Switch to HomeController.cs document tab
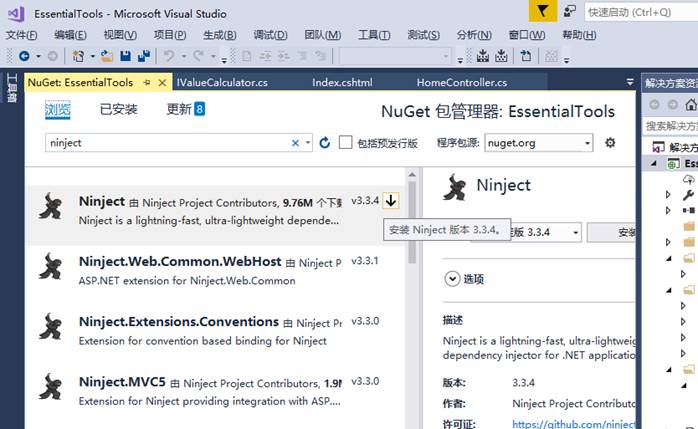The width and height of the screenshot is (698, 429). (462, 83)
